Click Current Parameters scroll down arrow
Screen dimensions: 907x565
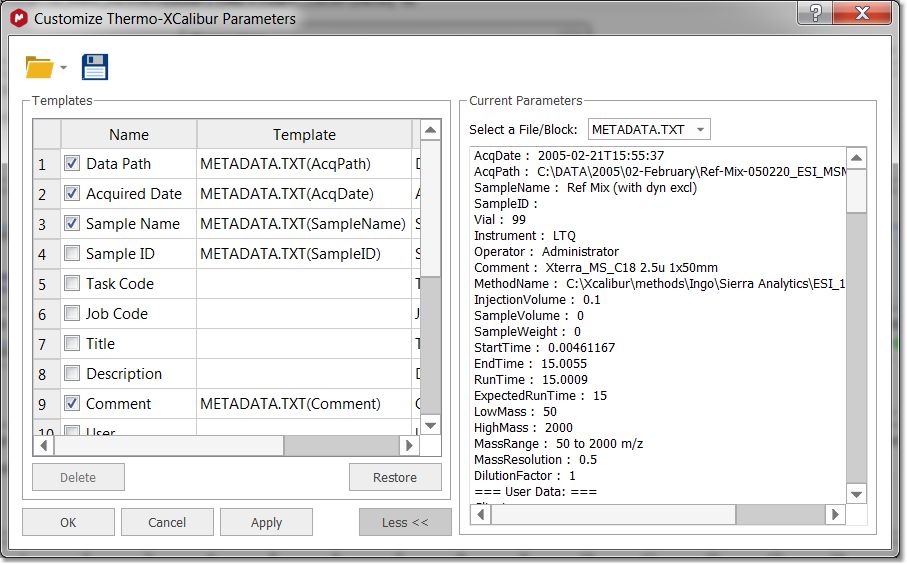pyautogui.click(x=857, y=494)
